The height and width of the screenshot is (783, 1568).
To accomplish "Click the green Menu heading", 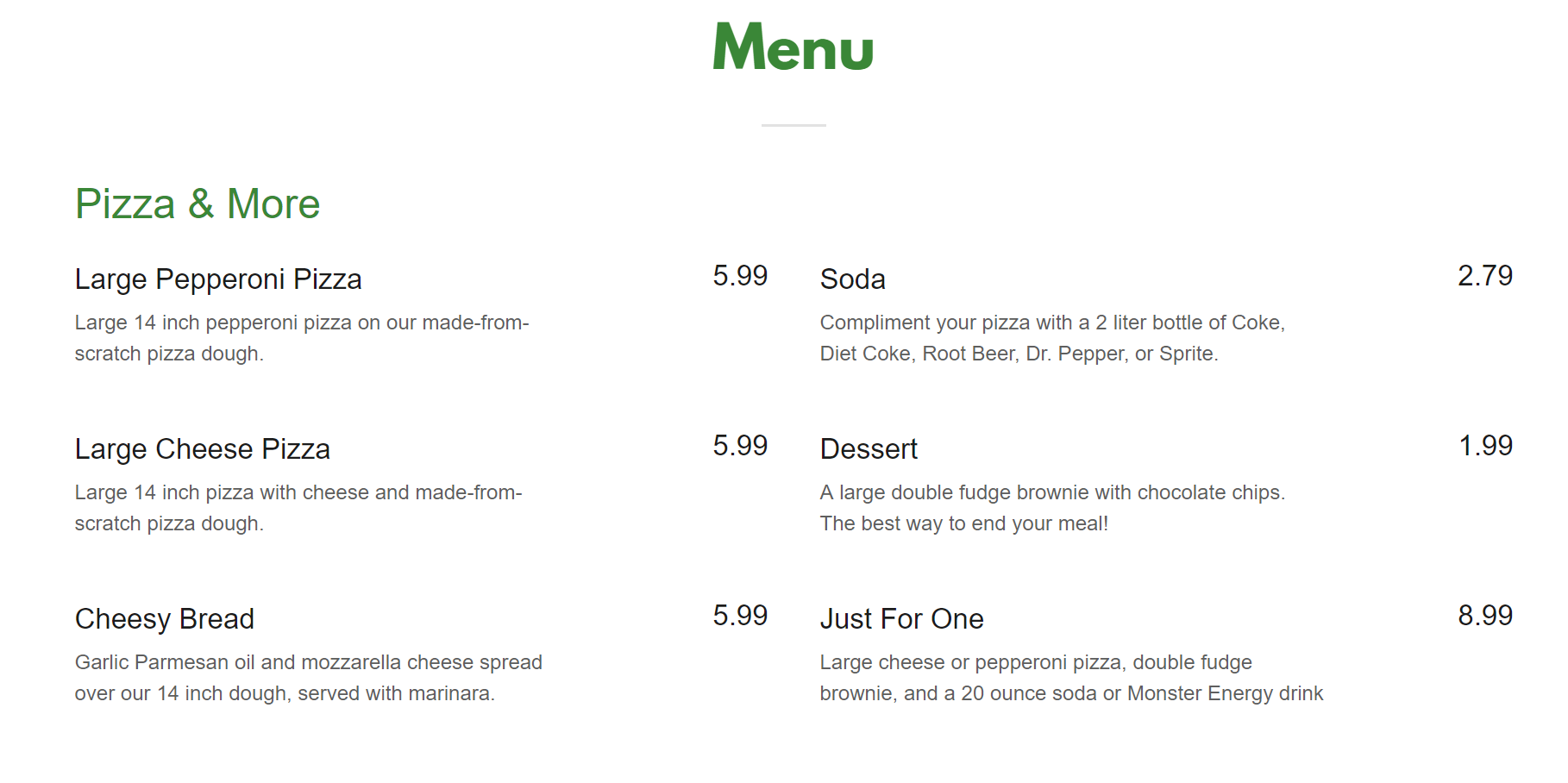I will tap(793, 47).
